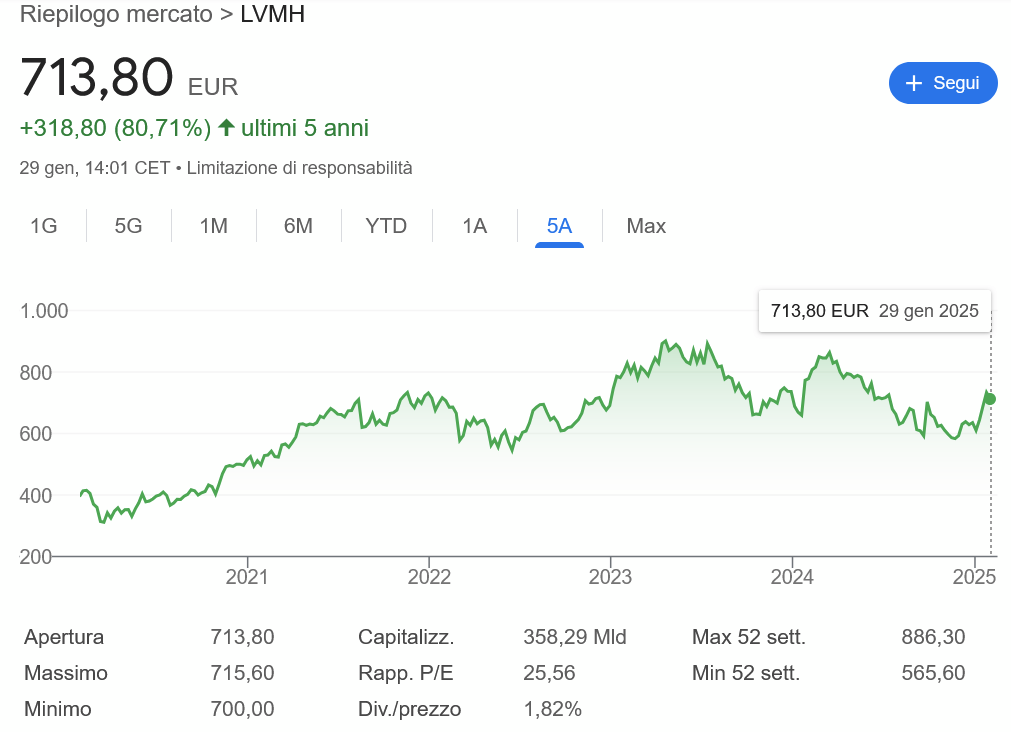
Task: Click the plus icon in Segui button
Action: 913,83
